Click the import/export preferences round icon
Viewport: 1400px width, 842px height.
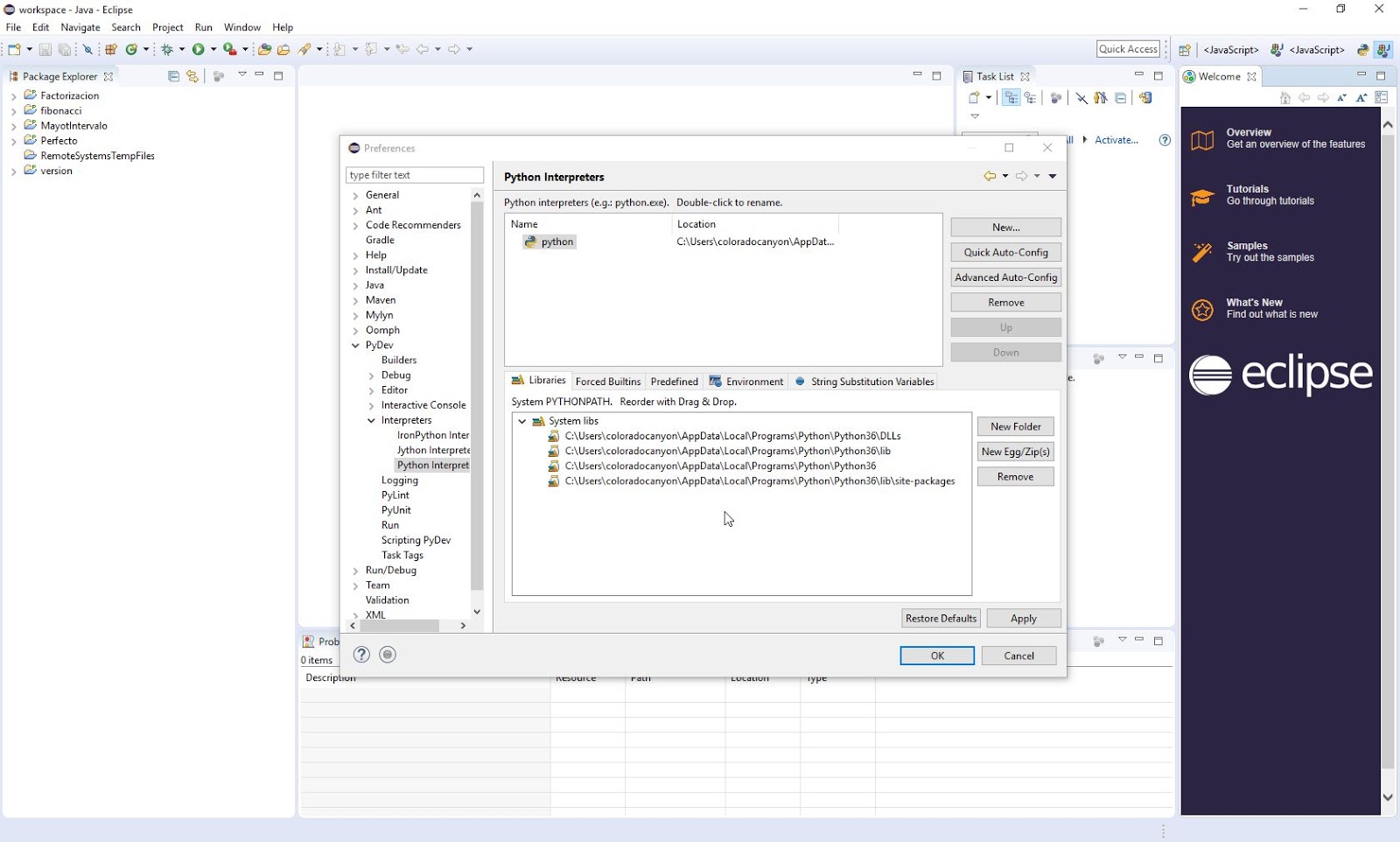[x=388, y=655]
